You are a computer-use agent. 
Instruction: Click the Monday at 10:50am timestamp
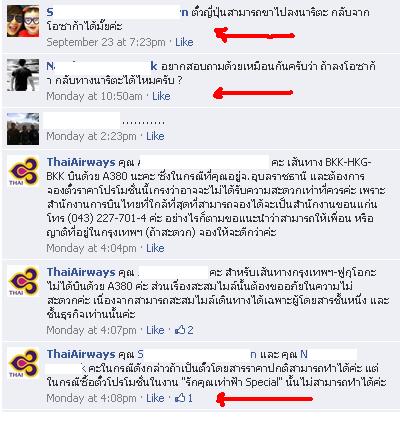(x=94, y=96)
